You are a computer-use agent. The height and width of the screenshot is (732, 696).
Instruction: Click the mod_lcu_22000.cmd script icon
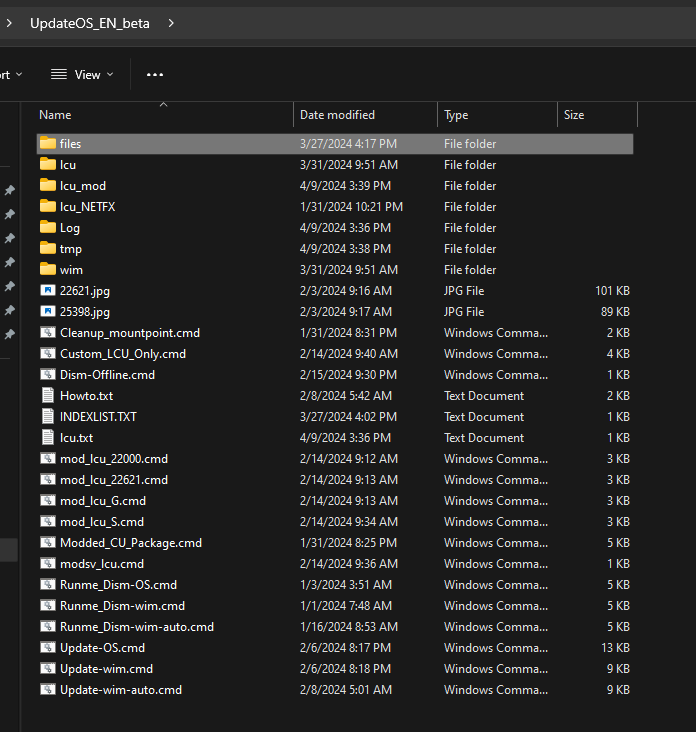coord(48,458)
